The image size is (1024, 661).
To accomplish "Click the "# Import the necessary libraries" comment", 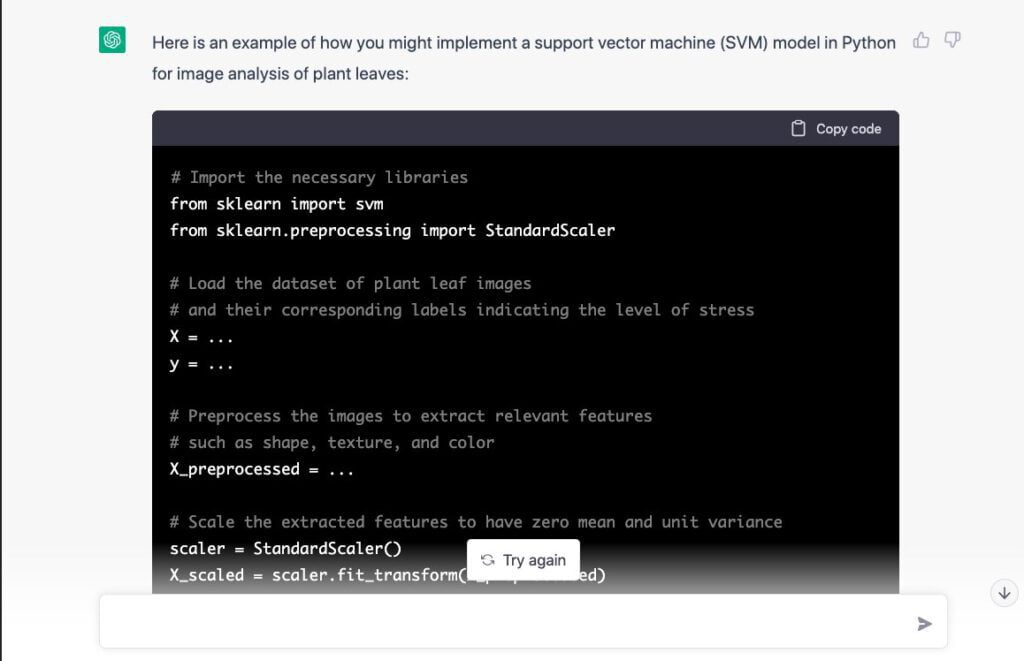I will coord(318,177).
